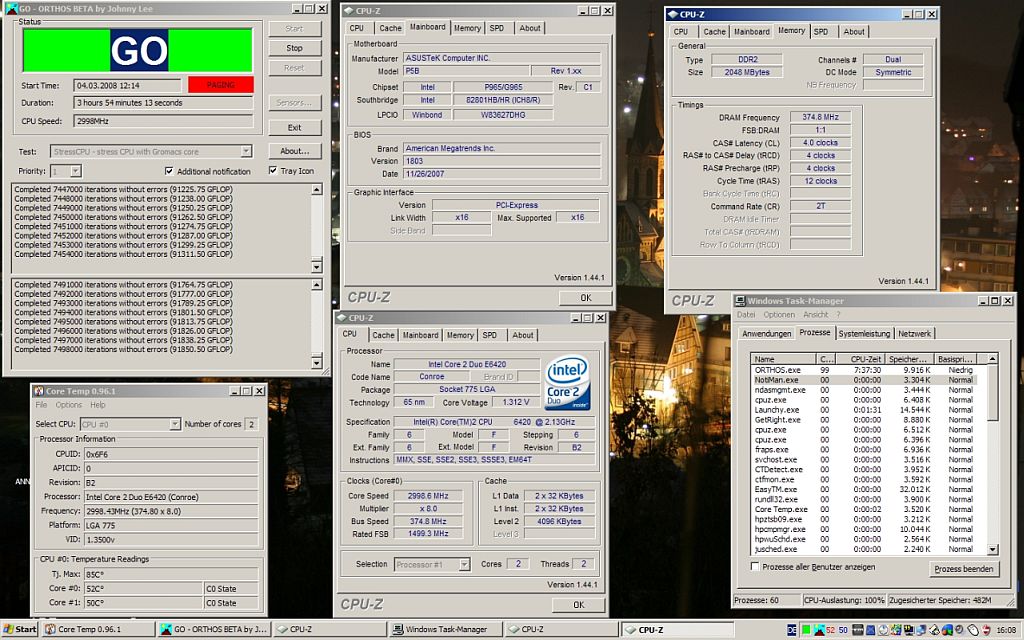
Task: Open the Windows Start button
Action: [x=20, y=630]
